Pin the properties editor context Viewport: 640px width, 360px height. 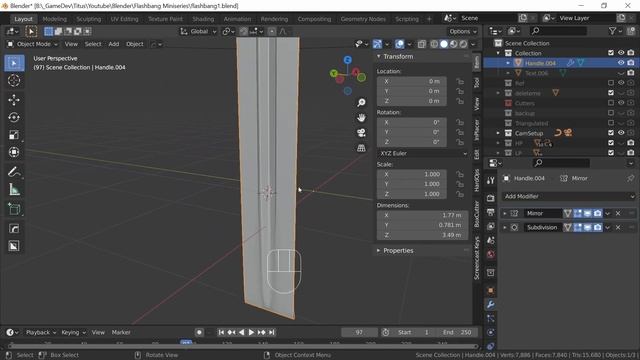(x=631, y=178)
